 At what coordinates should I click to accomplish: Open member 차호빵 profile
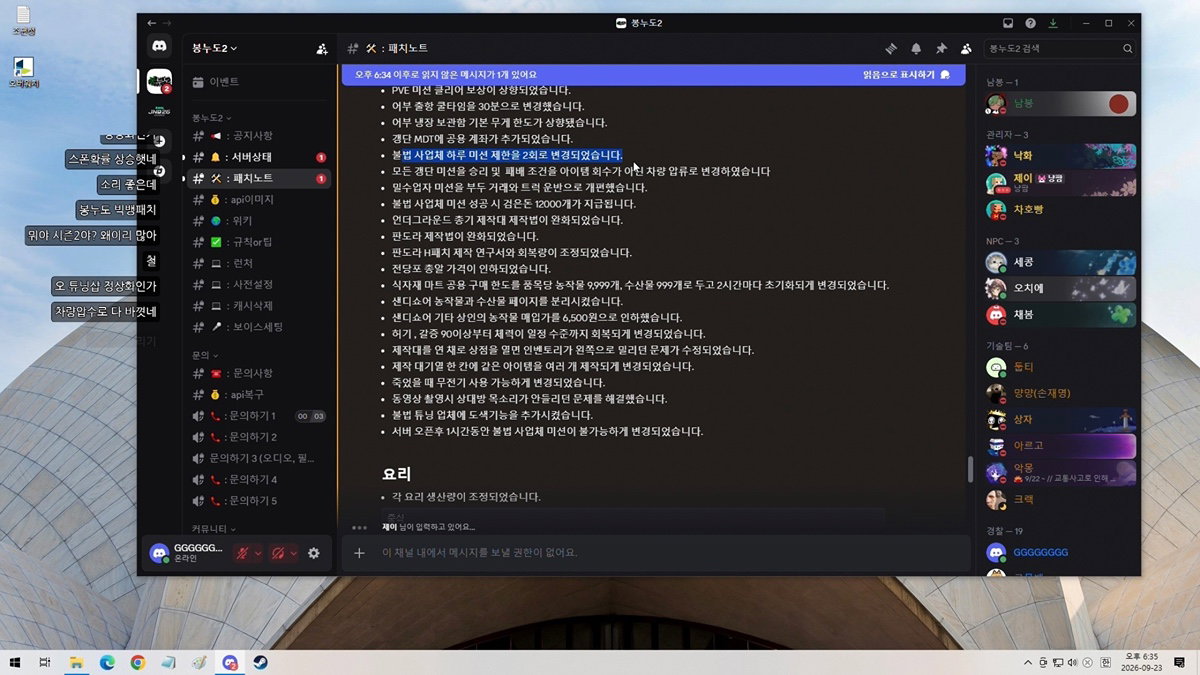(1060, 210)
